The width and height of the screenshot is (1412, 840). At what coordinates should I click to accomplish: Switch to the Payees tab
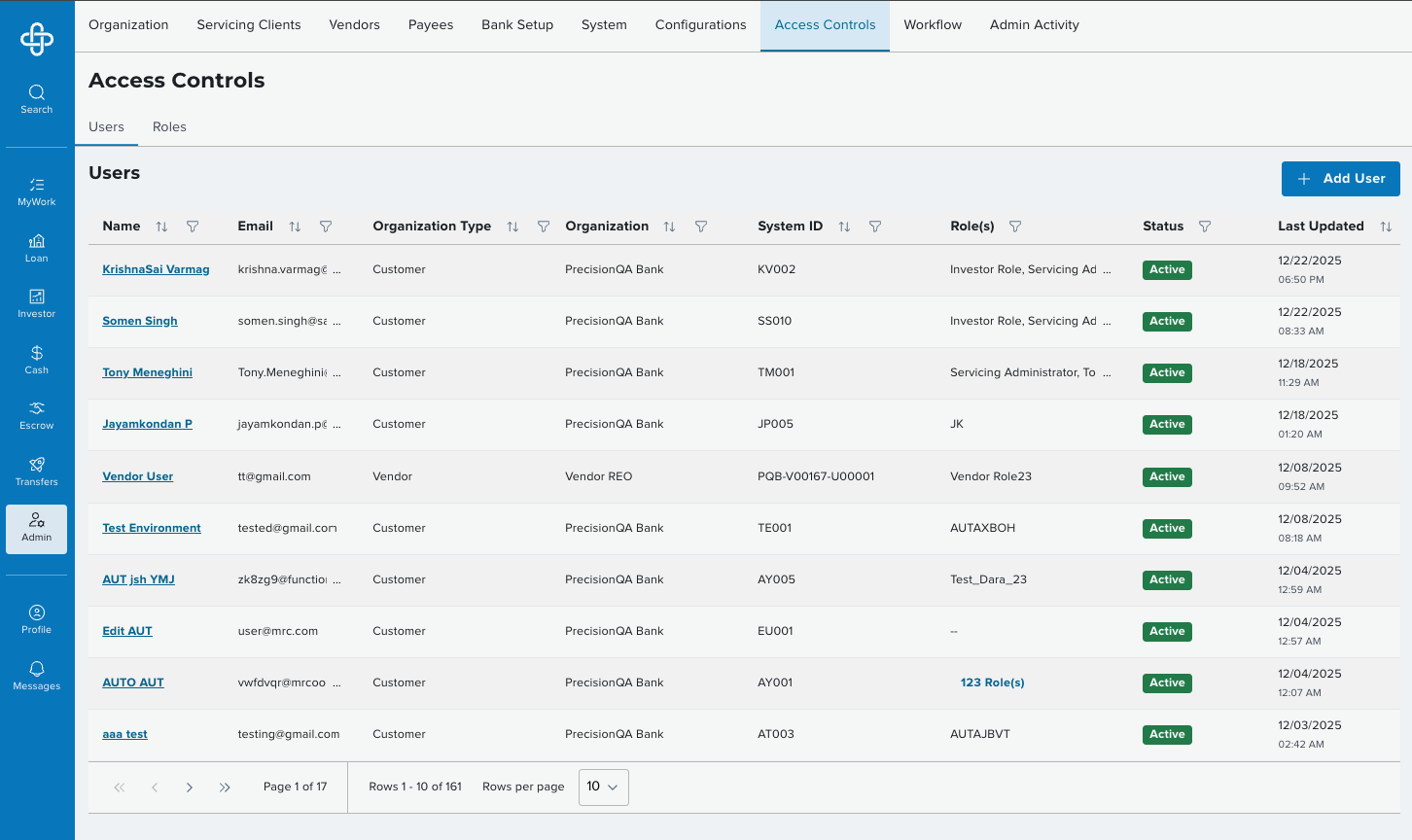(x=431, y=25)
